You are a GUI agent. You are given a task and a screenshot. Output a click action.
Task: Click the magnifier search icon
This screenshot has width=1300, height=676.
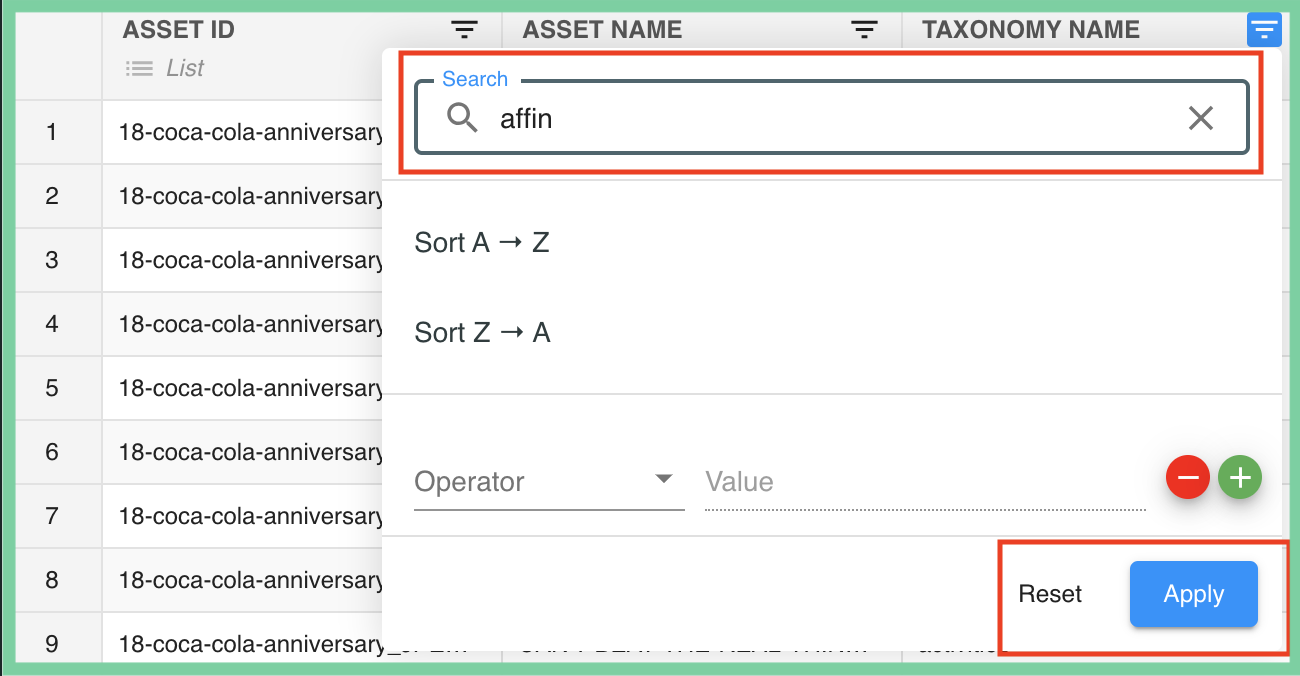(462, 119)
